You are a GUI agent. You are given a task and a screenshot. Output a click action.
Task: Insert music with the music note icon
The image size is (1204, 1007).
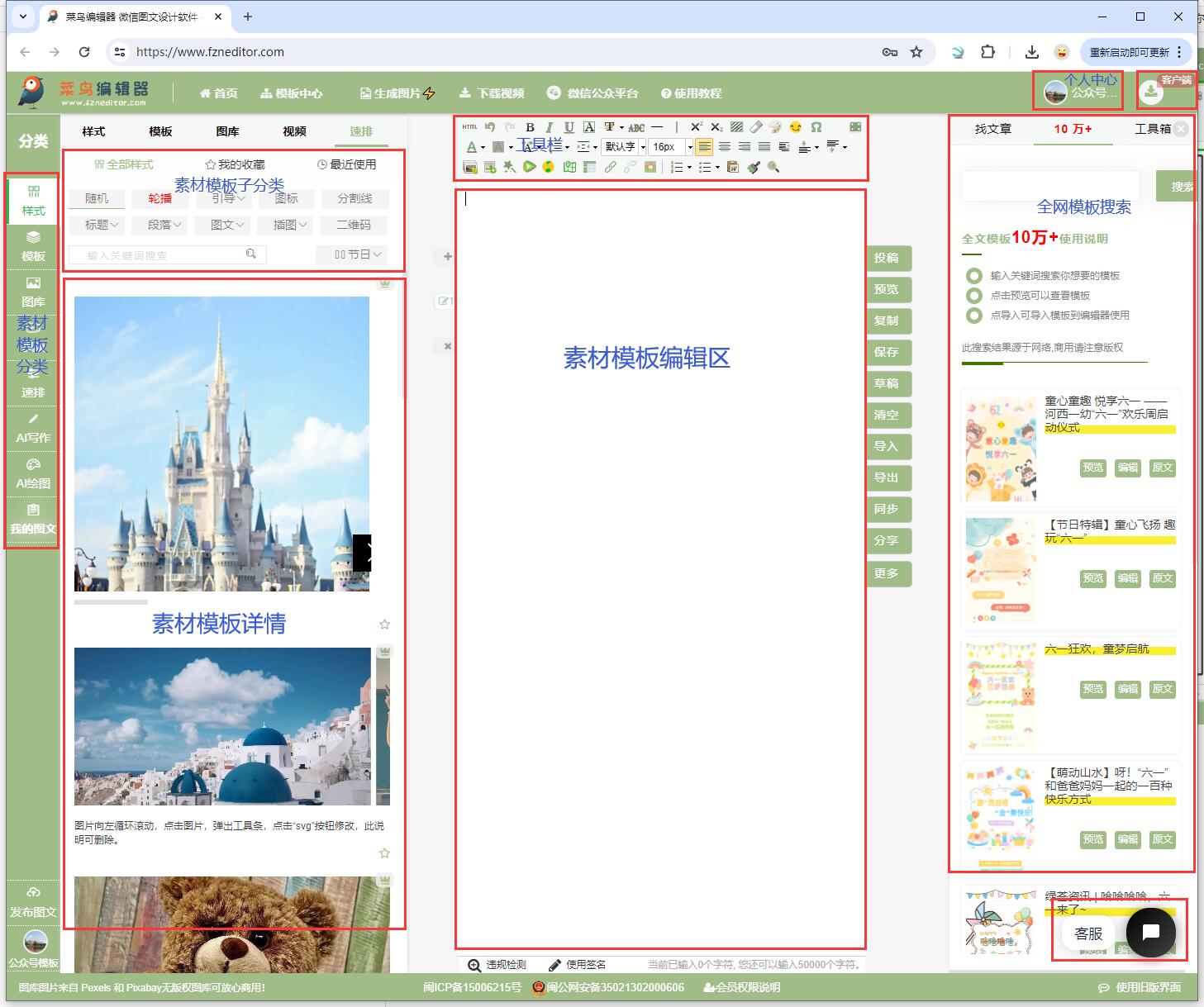549,167
